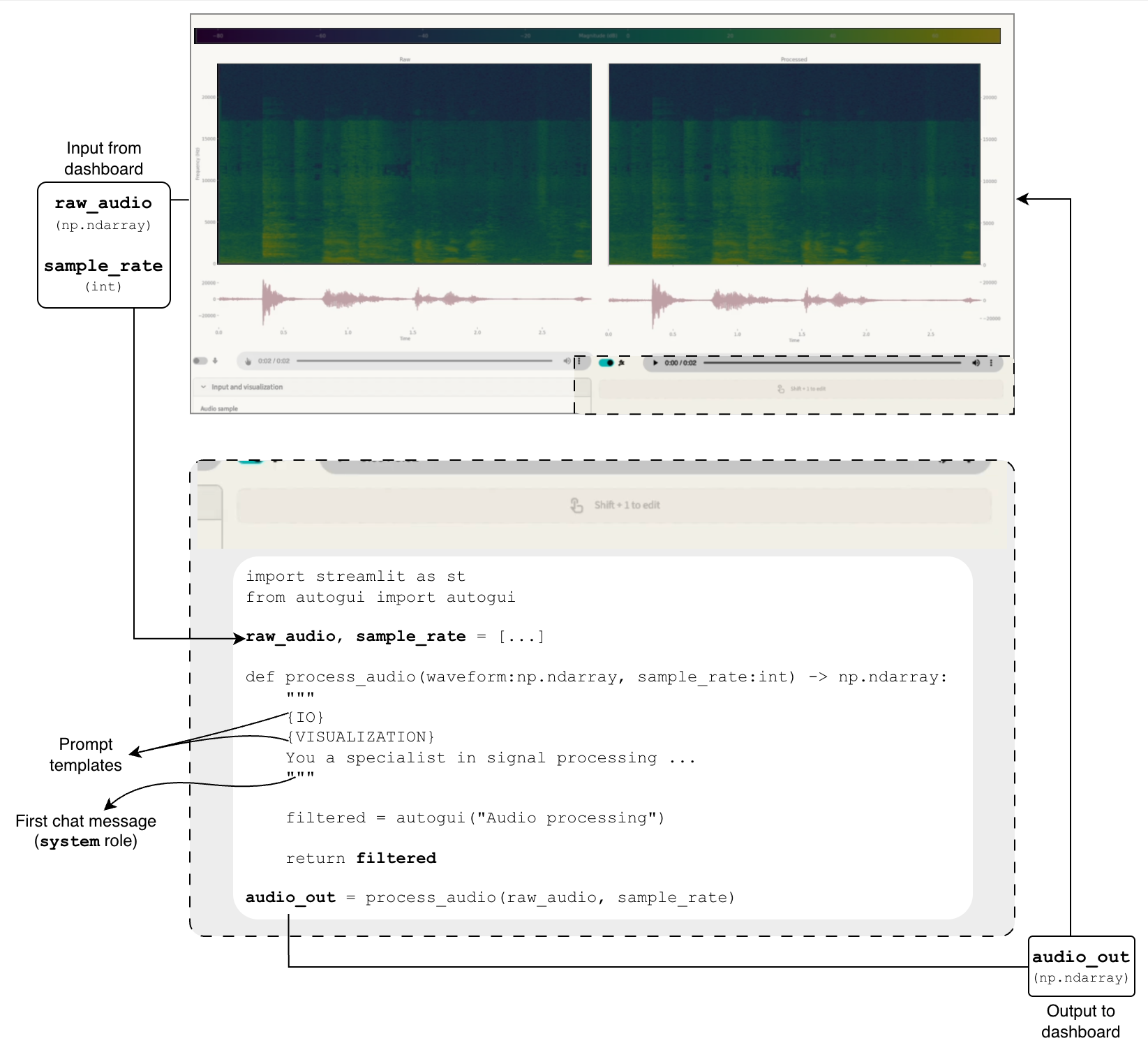
Task: Click the download arrow icon beside raw toggle
Action: [216, 361]
